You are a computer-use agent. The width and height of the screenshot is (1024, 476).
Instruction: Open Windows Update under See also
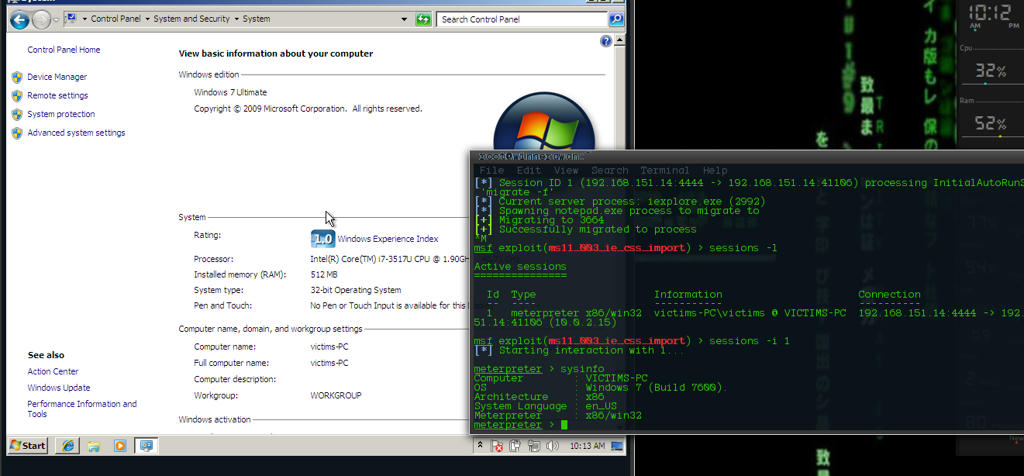tap(59, 388)
